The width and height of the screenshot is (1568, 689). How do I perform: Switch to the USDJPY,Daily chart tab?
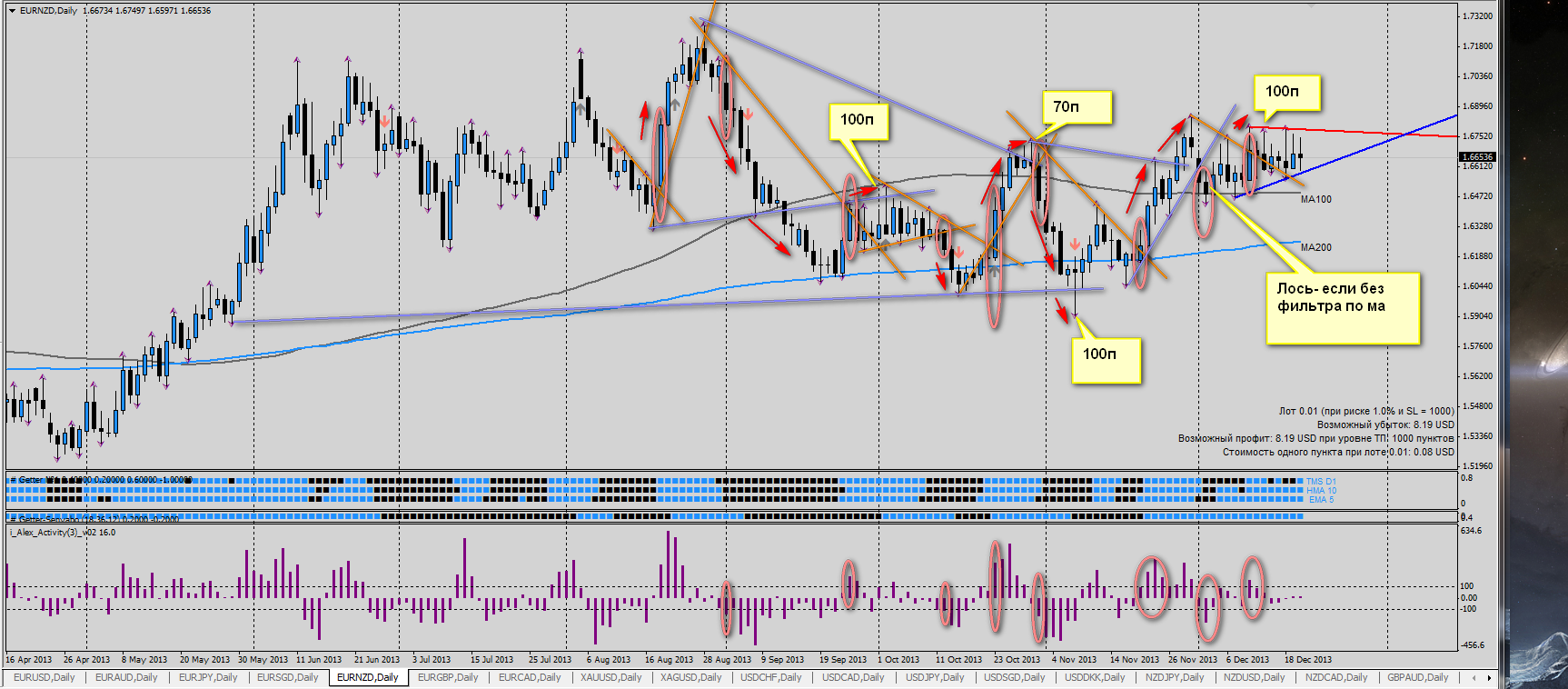(935, 677)
